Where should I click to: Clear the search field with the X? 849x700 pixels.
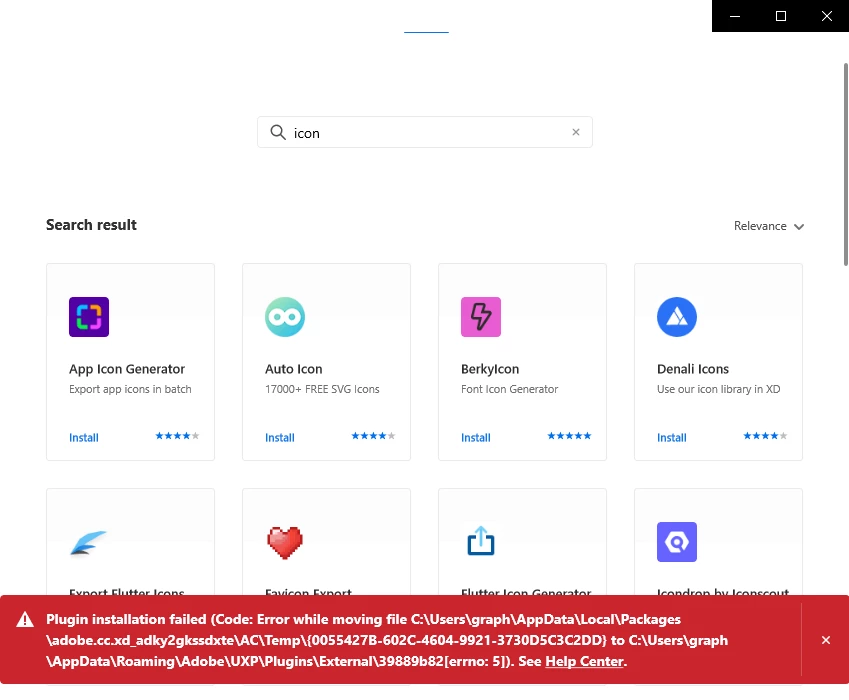pos(576,132)
